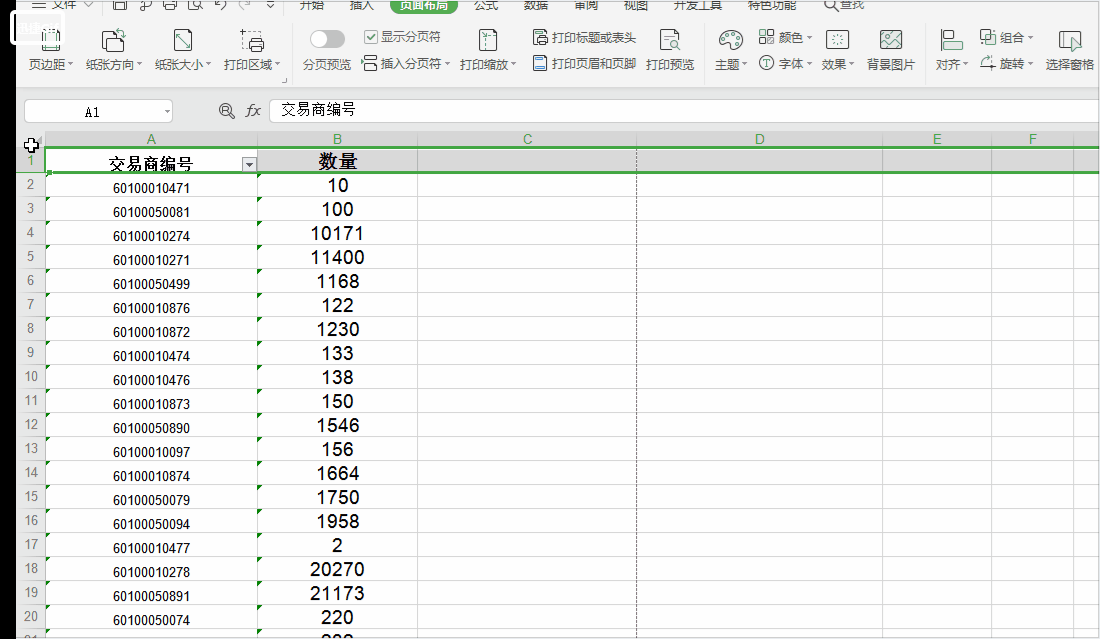Open the 插入分页符 dropdown
The image size is (1100, 639).
pos(406,64)
